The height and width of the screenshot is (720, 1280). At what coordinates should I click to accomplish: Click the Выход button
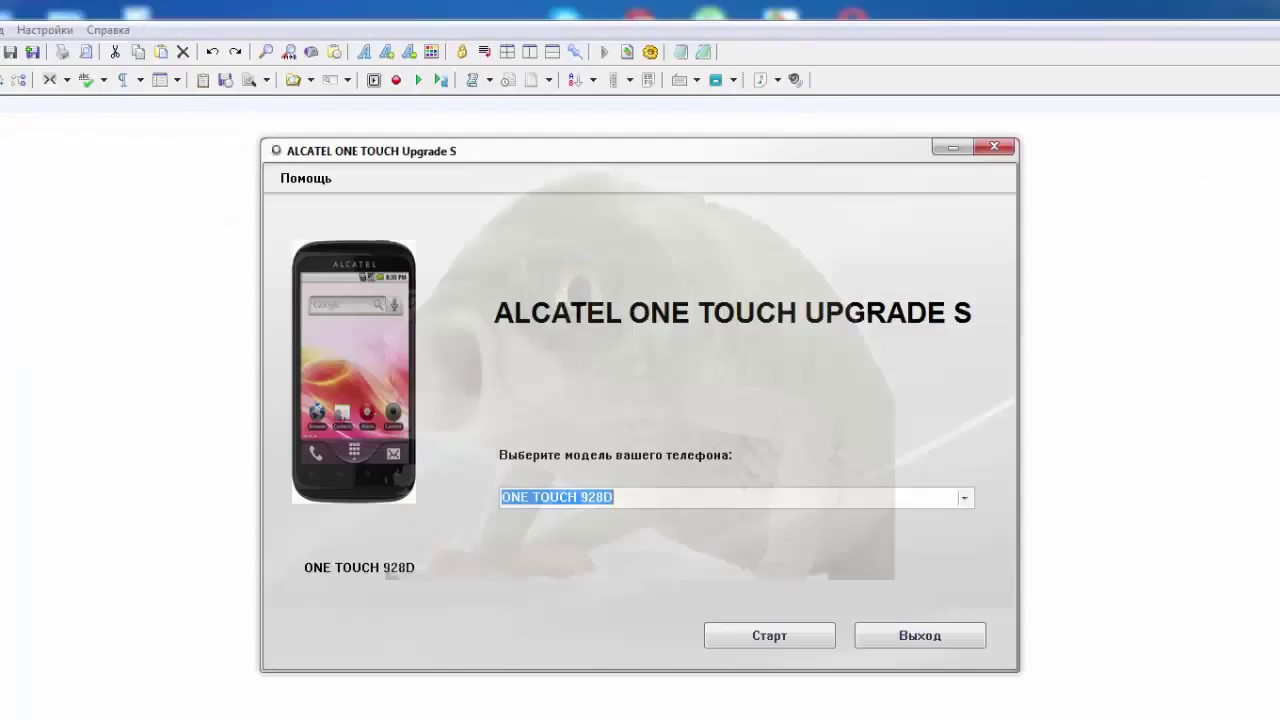920,635
